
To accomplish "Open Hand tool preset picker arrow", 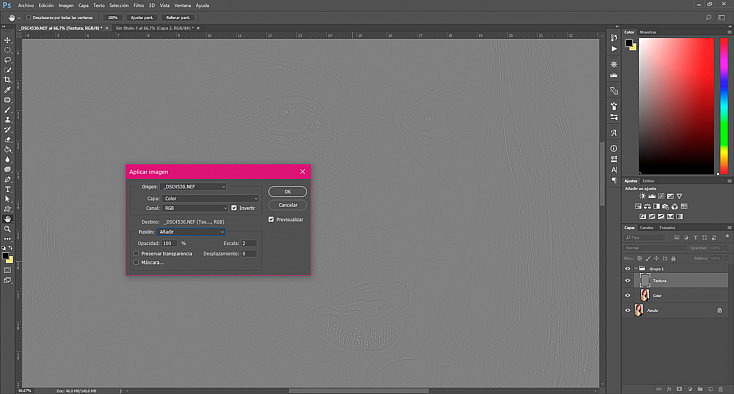I will pos(19,18).
